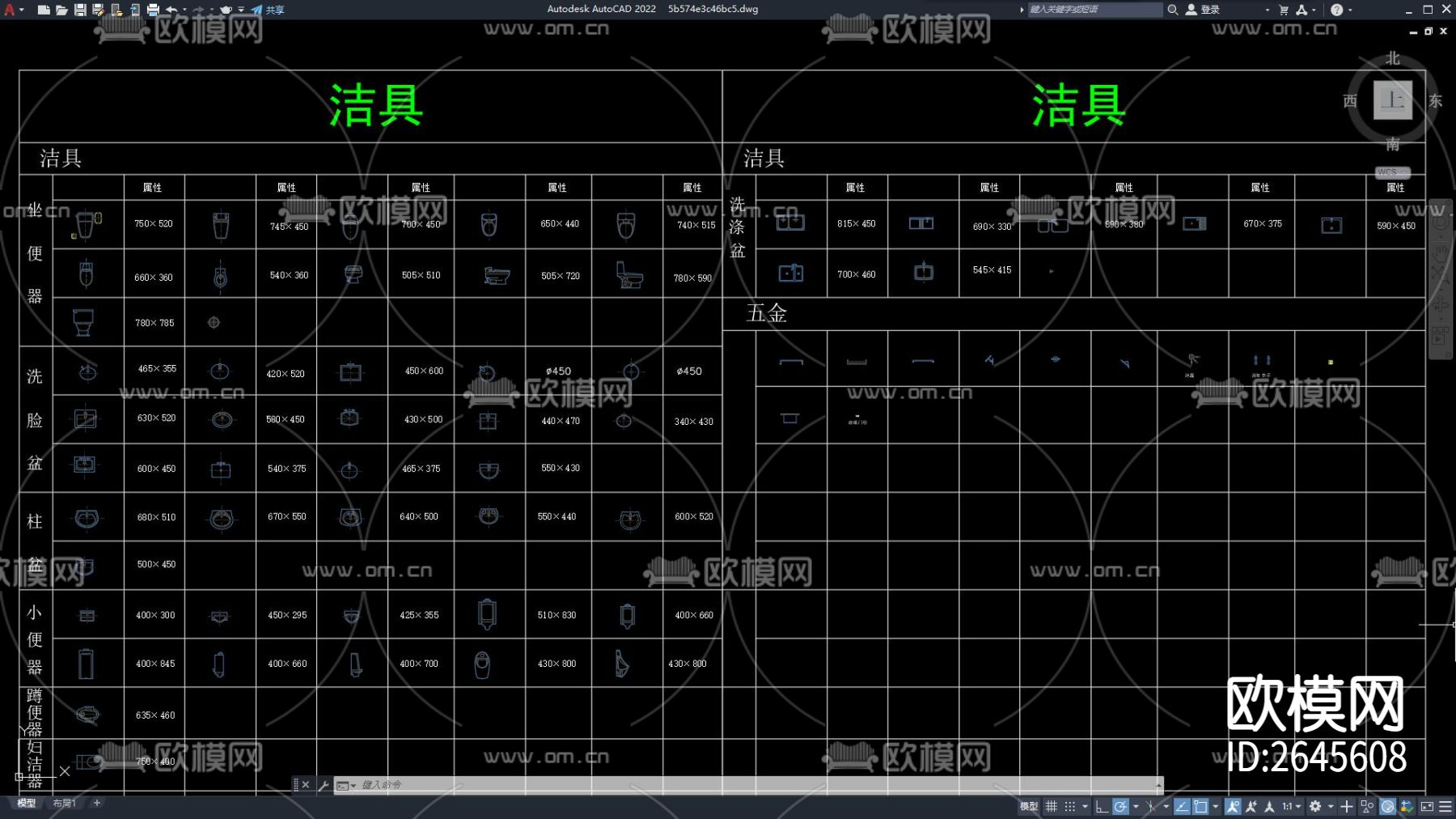Click the clean screen icon at far right
This screenshot has height=819, width=1456.
pos(1428,806)
